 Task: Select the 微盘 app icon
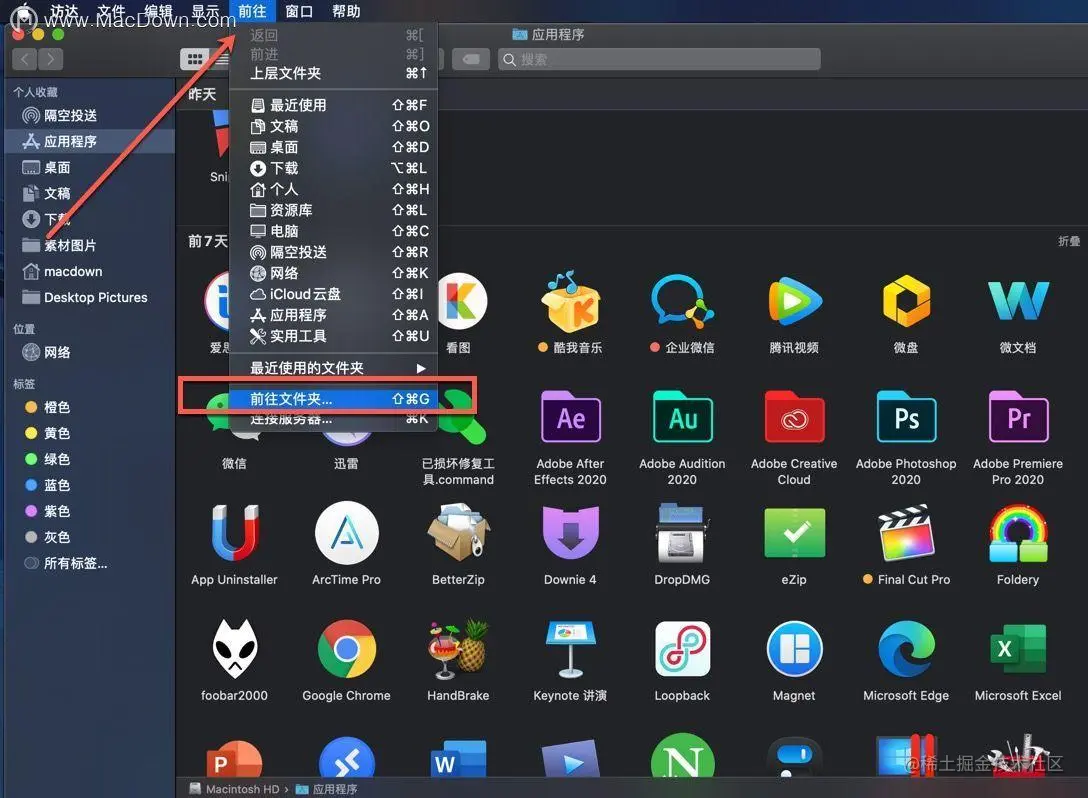coord(906,301)
